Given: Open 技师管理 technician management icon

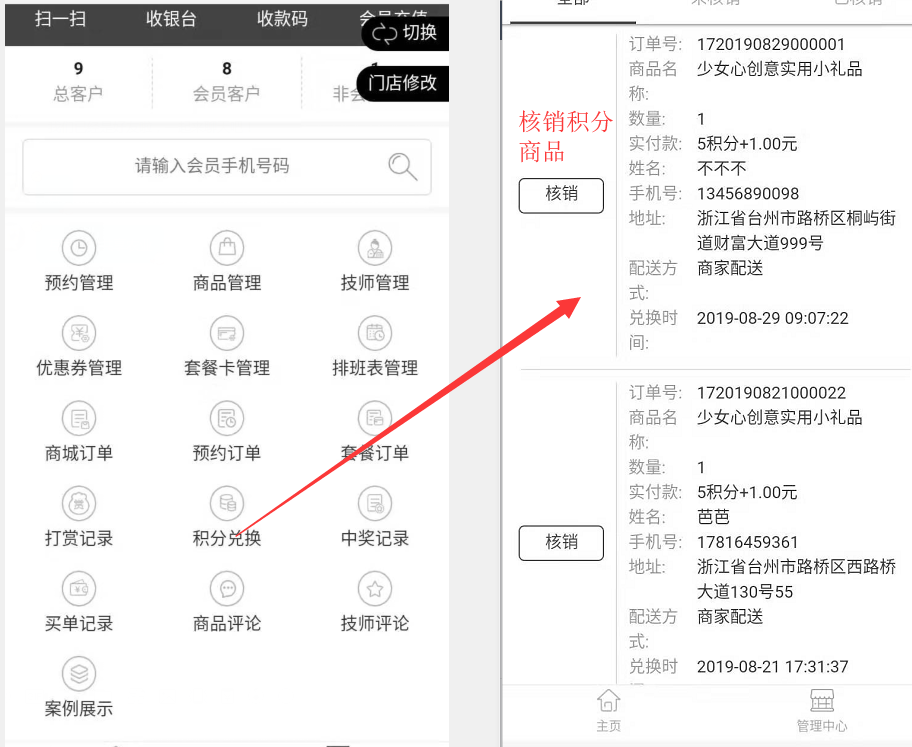Looking at the screenshot, I should click(375, 248).
